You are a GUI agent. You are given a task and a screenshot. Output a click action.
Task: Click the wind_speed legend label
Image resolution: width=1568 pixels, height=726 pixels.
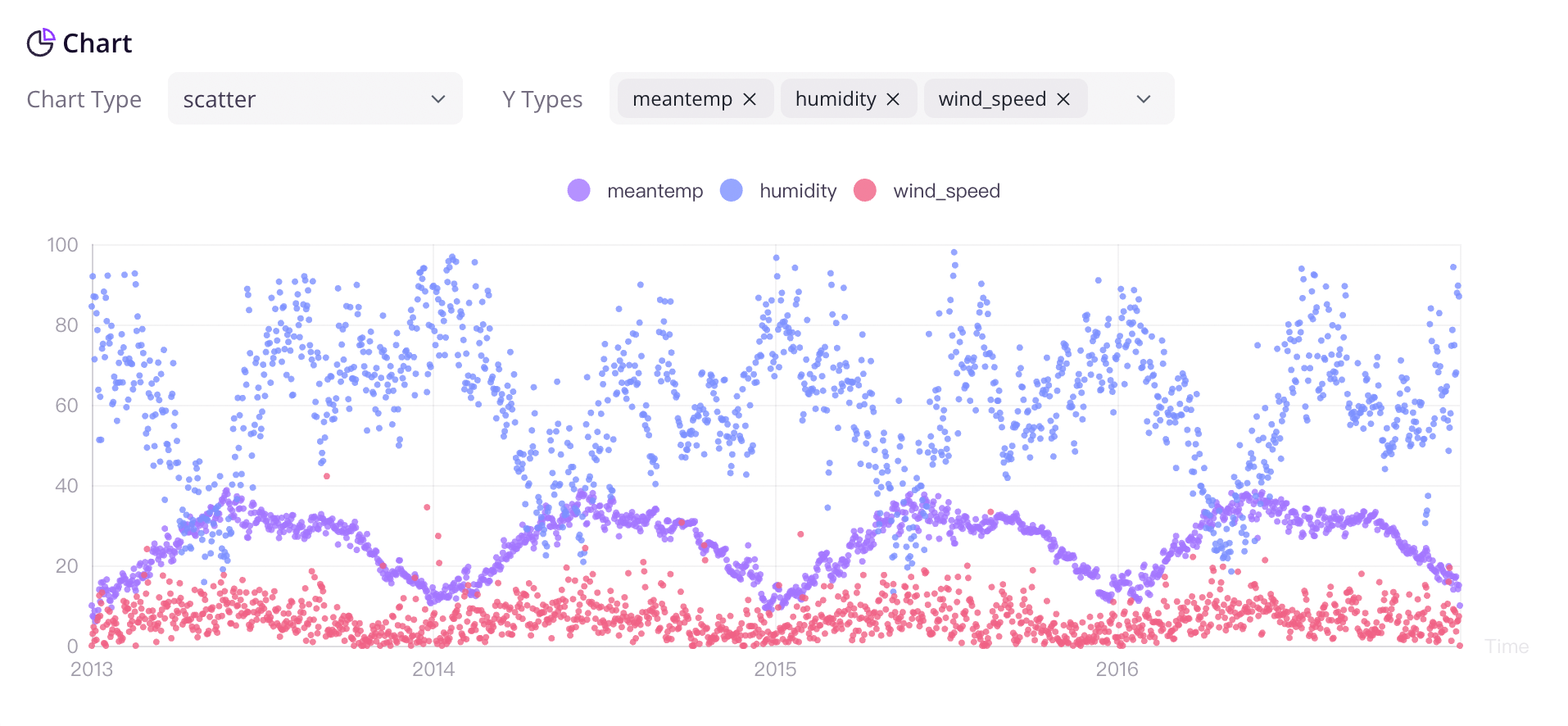point(946,191)
